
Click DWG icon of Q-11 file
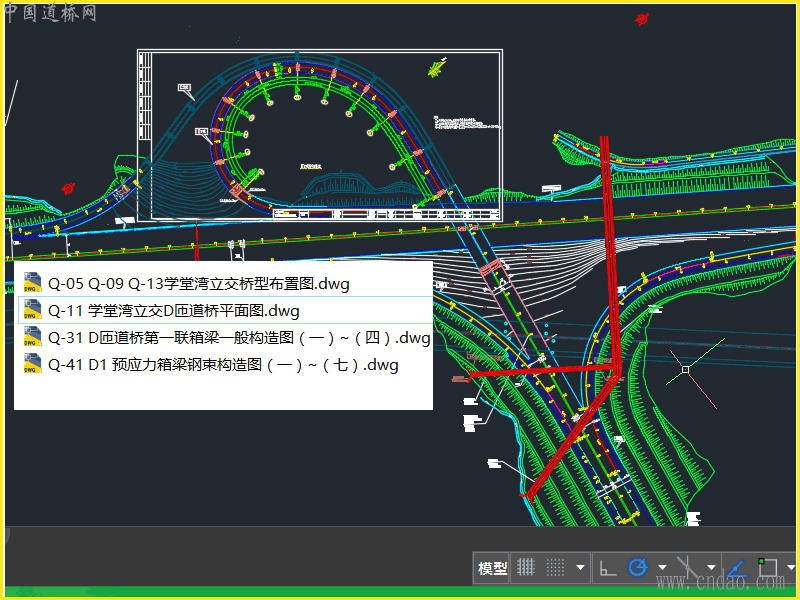(x=32, y=310)
